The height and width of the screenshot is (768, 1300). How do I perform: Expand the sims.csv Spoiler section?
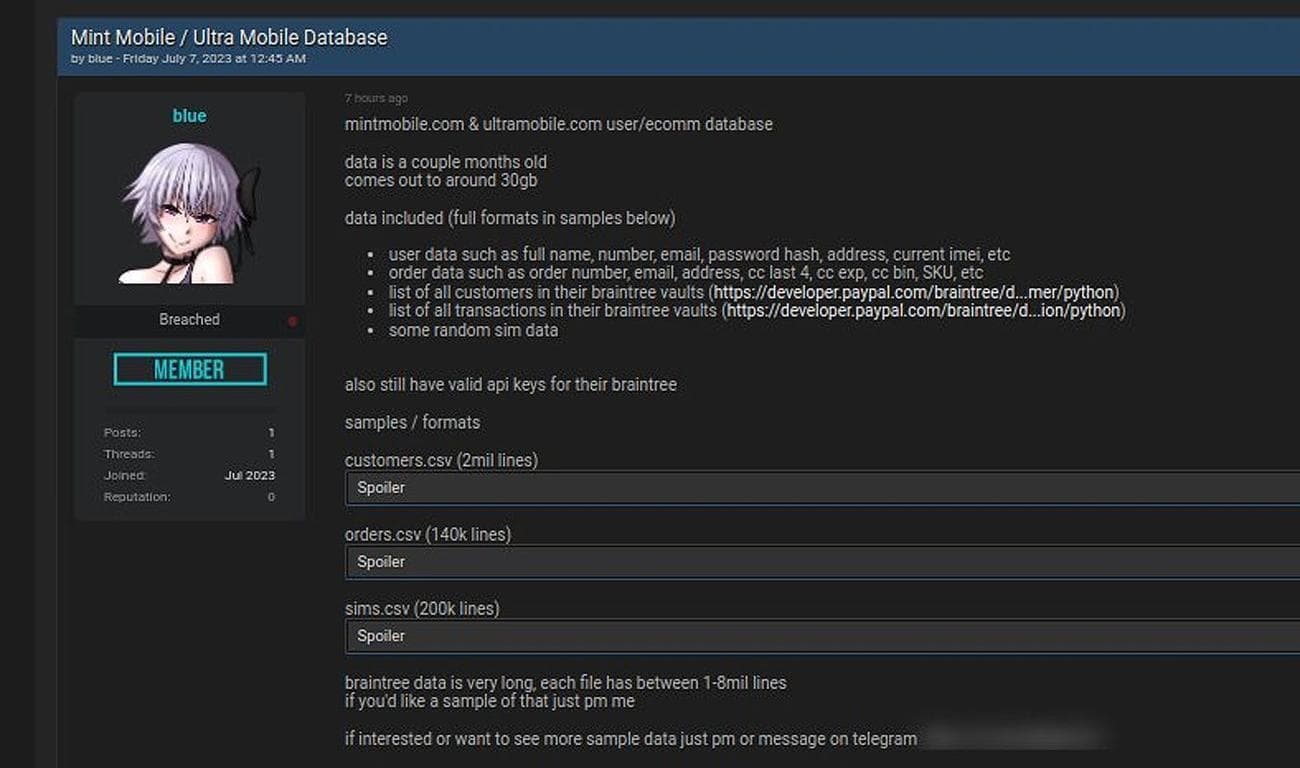(x=381, y=636)
